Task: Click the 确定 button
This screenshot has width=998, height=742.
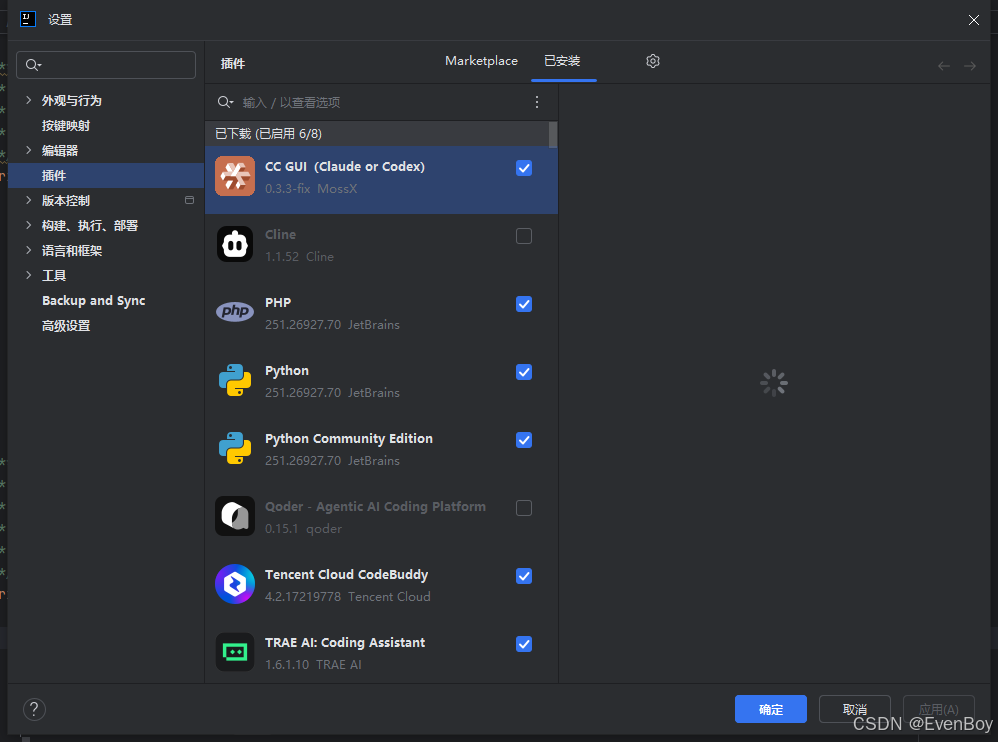Action: coord(771,709)
